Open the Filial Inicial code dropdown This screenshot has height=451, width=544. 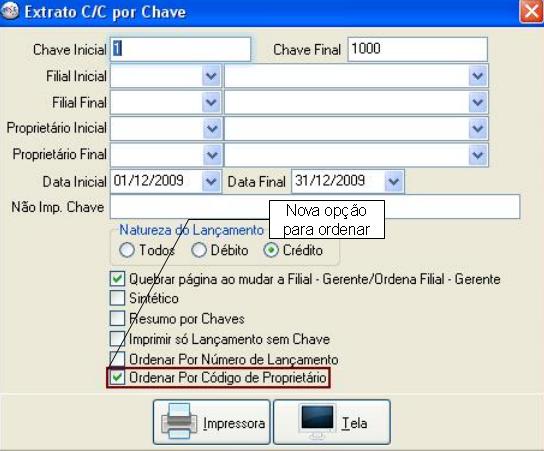point(211,75)
